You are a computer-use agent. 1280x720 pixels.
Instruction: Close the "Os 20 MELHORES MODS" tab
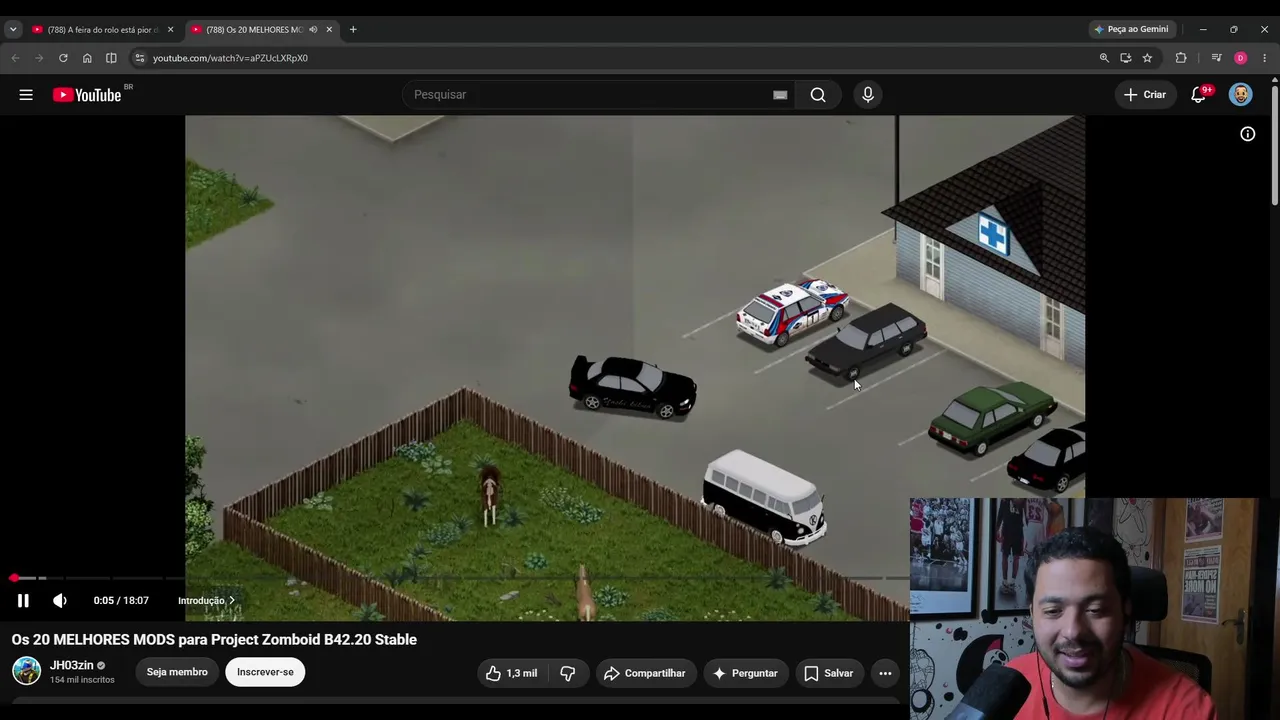point(329,30)
